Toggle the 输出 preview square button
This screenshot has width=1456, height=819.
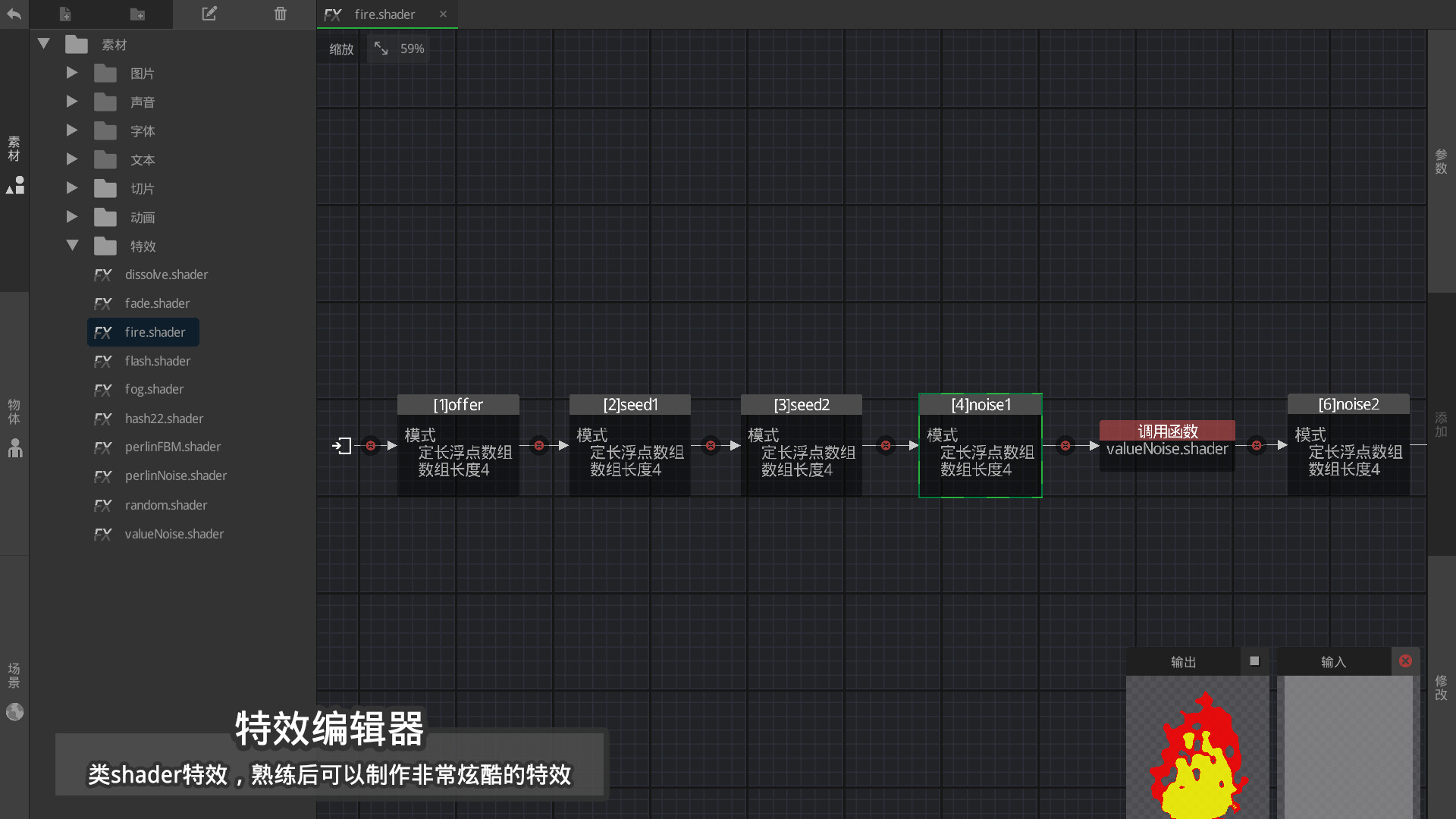[1254, 661]
